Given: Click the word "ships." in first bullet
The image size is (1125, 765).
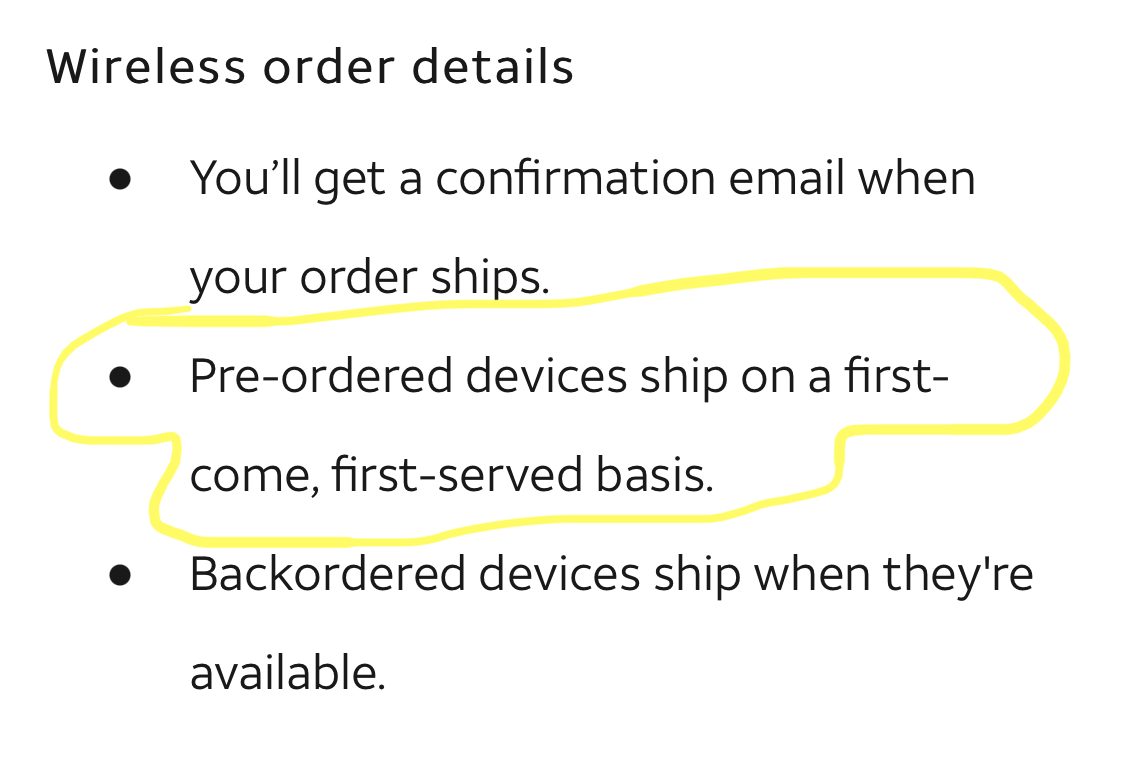Looking at the screenshot, I should point(490,278).
